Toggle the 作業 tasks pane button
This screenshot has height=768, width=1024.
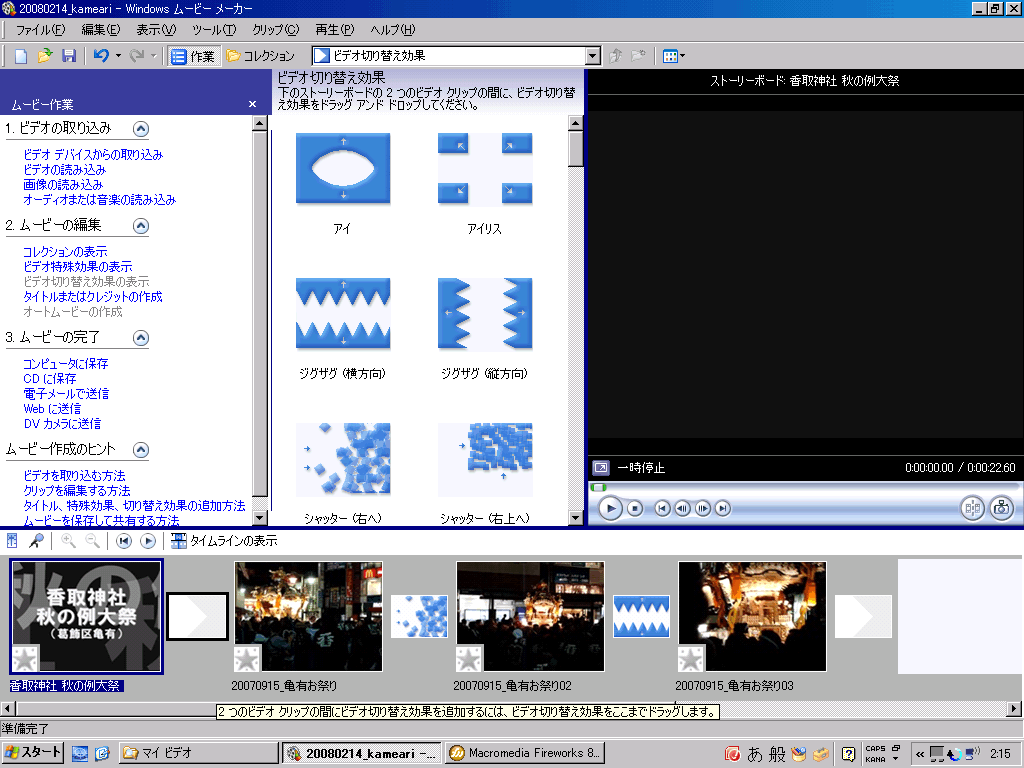pyautogui.click(x=193, y=56)
